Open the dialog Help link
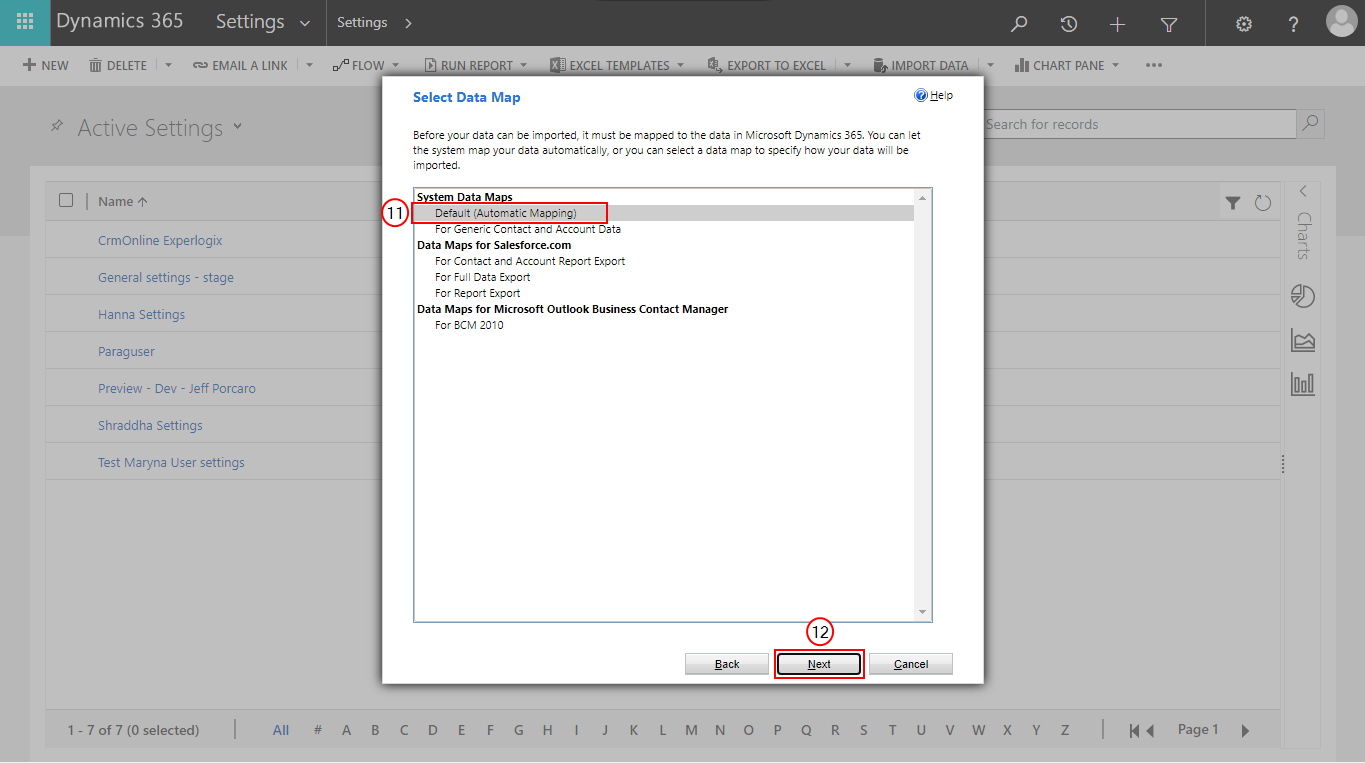Screen dimensions: 1365x763 point(934,96)
